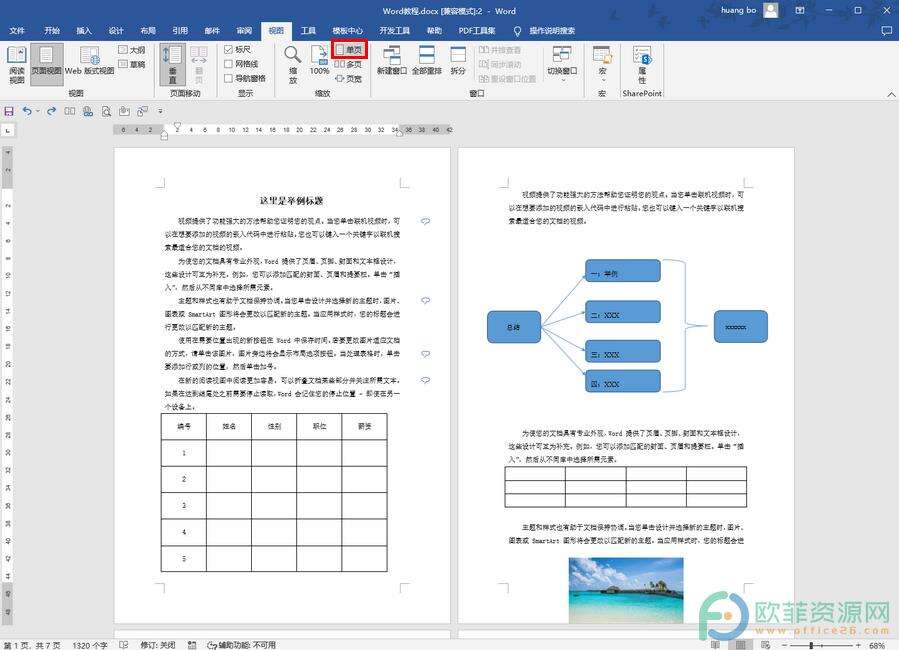Click 第 1 页, 共 7 页 page indicator
This screenshot has width=899, height=650.
click(x=33, y=645)
